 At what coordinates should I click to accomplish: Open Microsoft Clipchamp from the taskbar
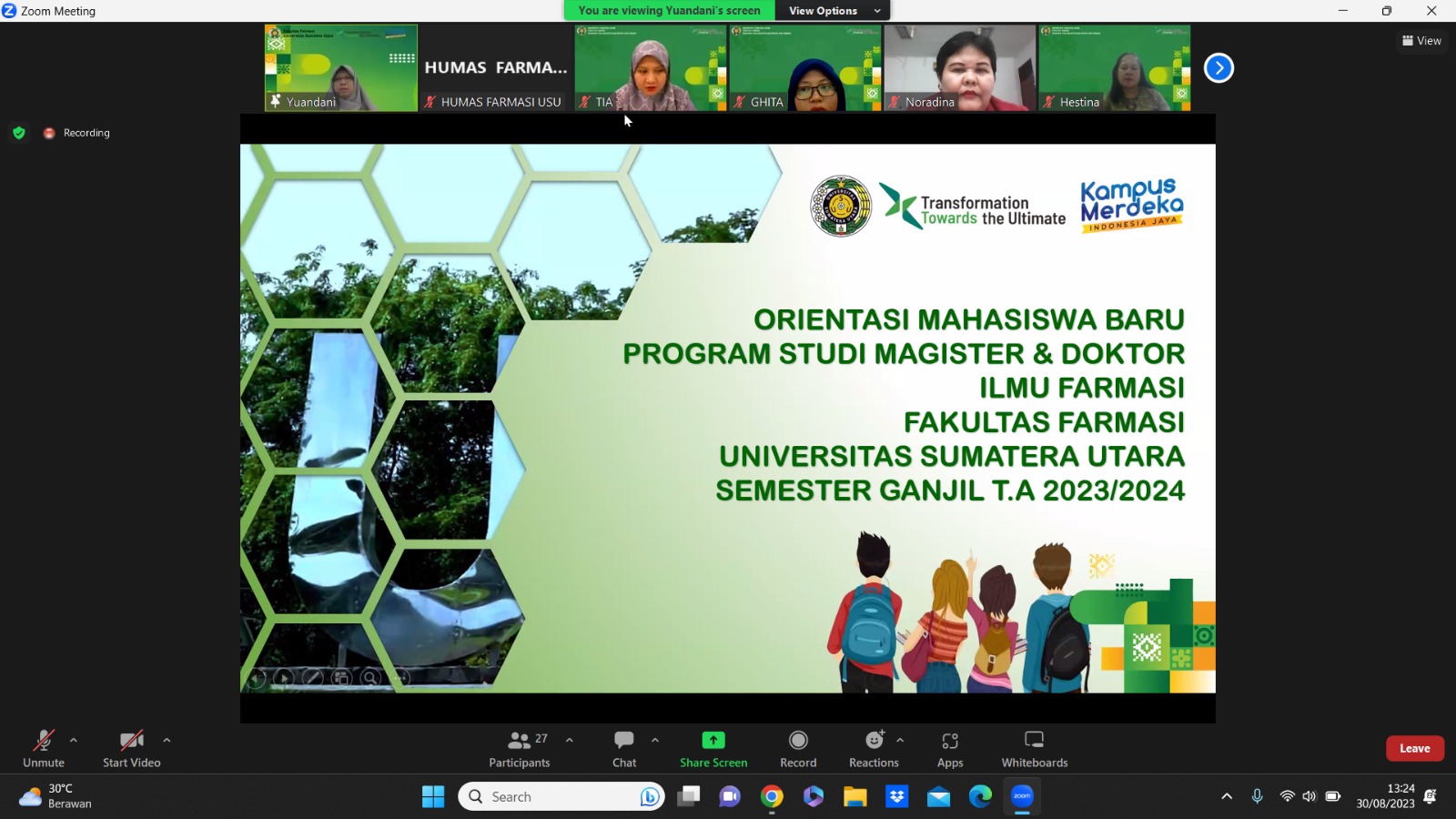814,797
